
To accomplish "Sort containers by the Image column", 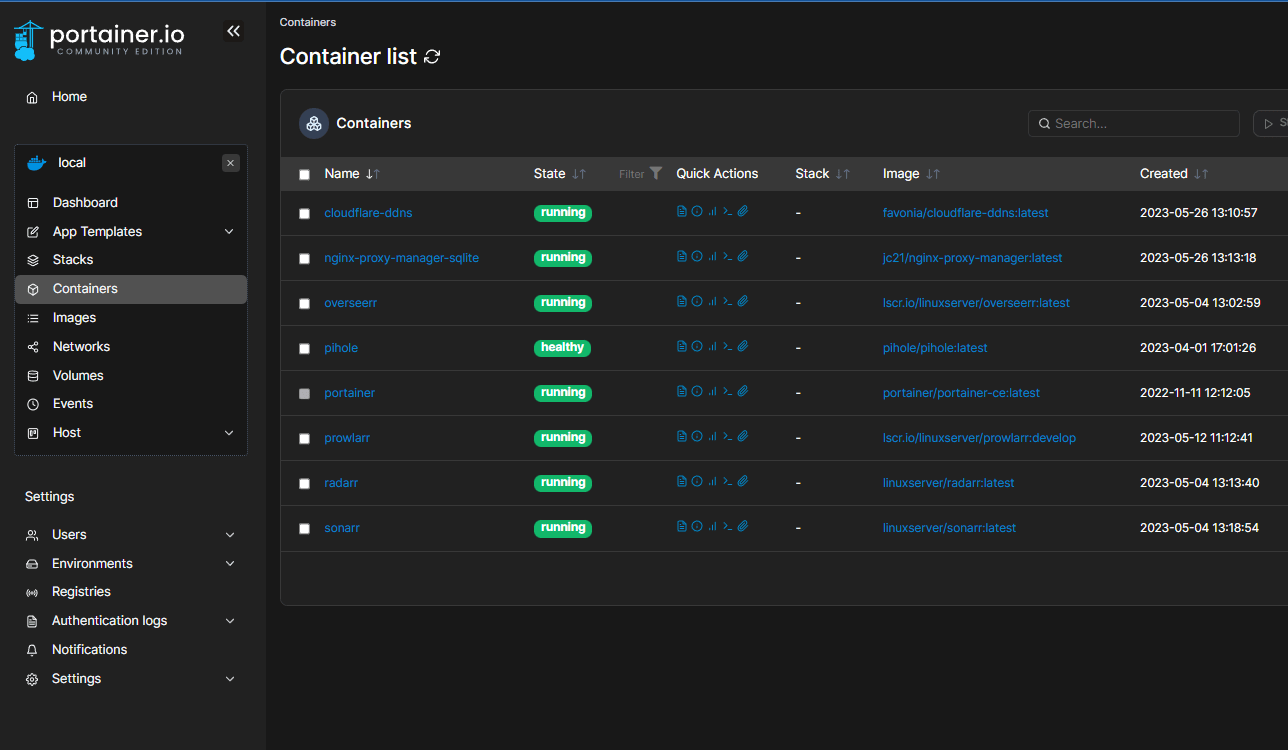I will click(x=911, y=174).
